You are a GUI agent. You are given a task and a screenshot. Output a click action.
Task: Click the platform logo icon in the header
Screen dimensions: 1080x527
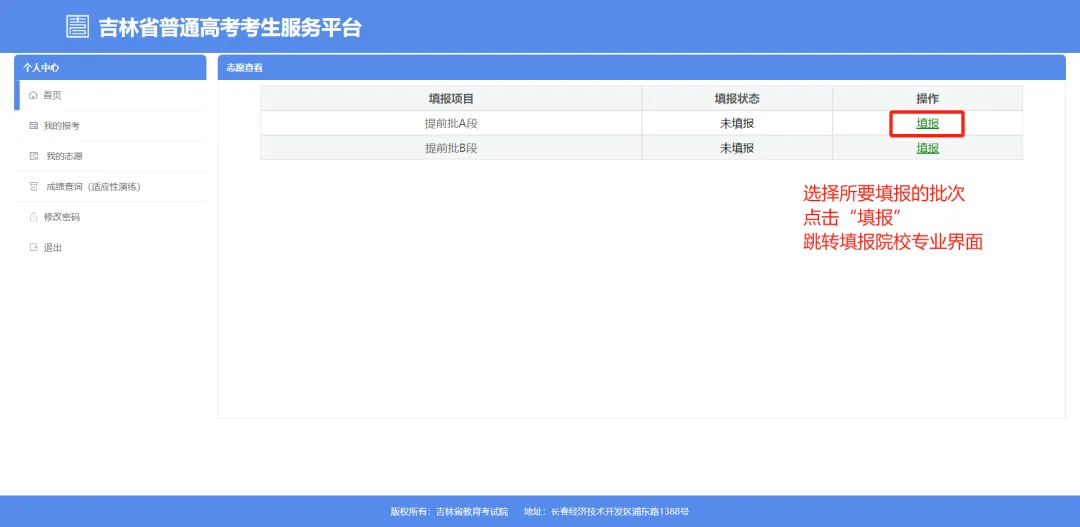point(78,27)
